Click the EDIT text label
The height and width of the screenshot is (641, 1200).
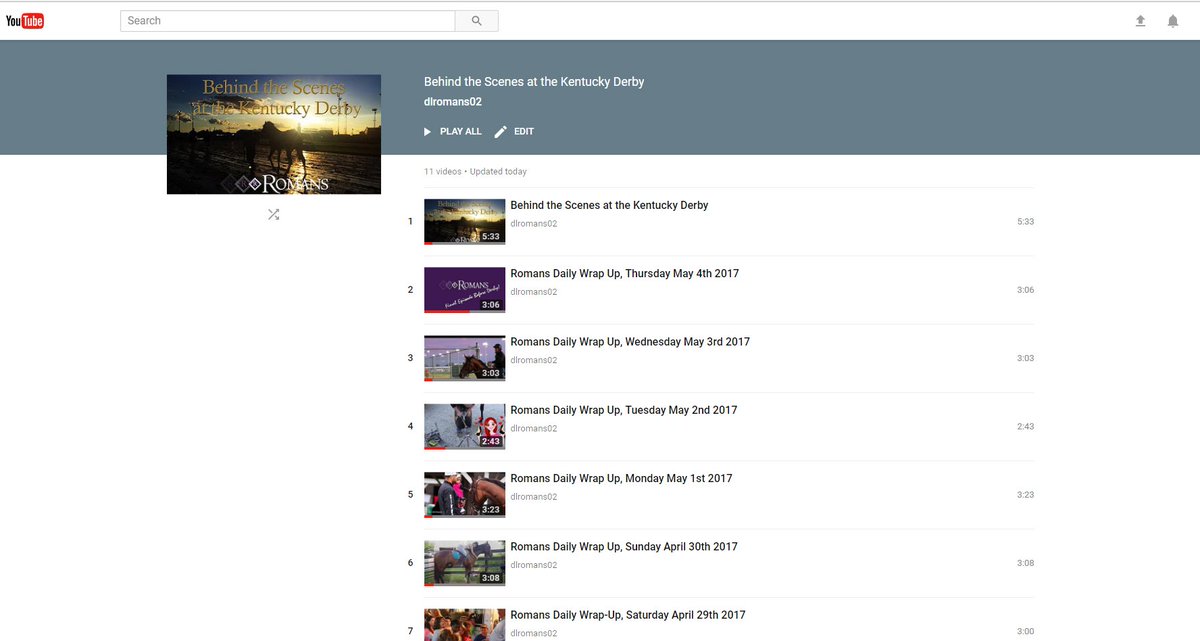click(x=524, y=132)
